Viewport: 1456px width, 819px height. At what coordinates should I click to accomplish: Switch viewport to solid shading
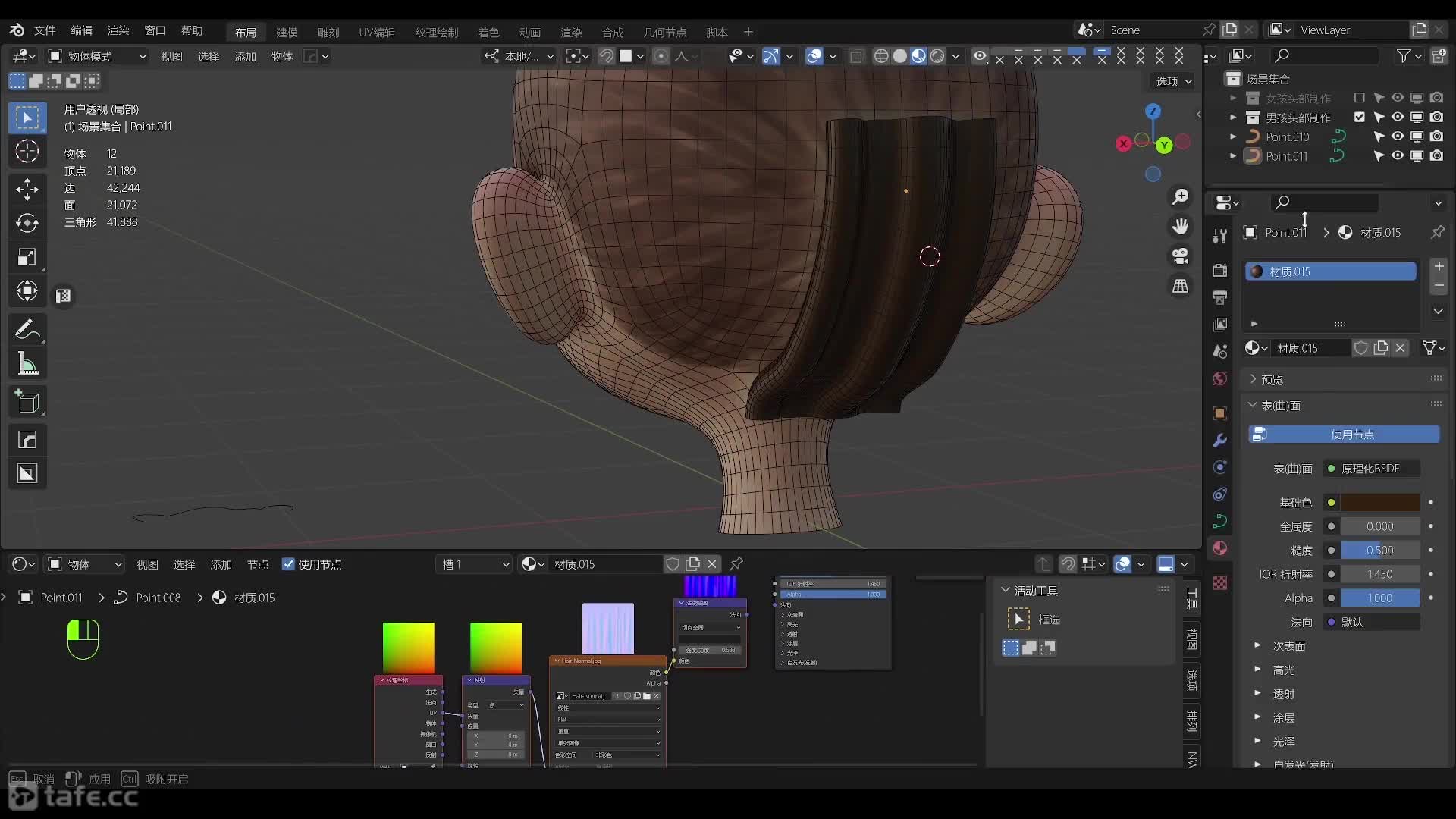point(900,56)
